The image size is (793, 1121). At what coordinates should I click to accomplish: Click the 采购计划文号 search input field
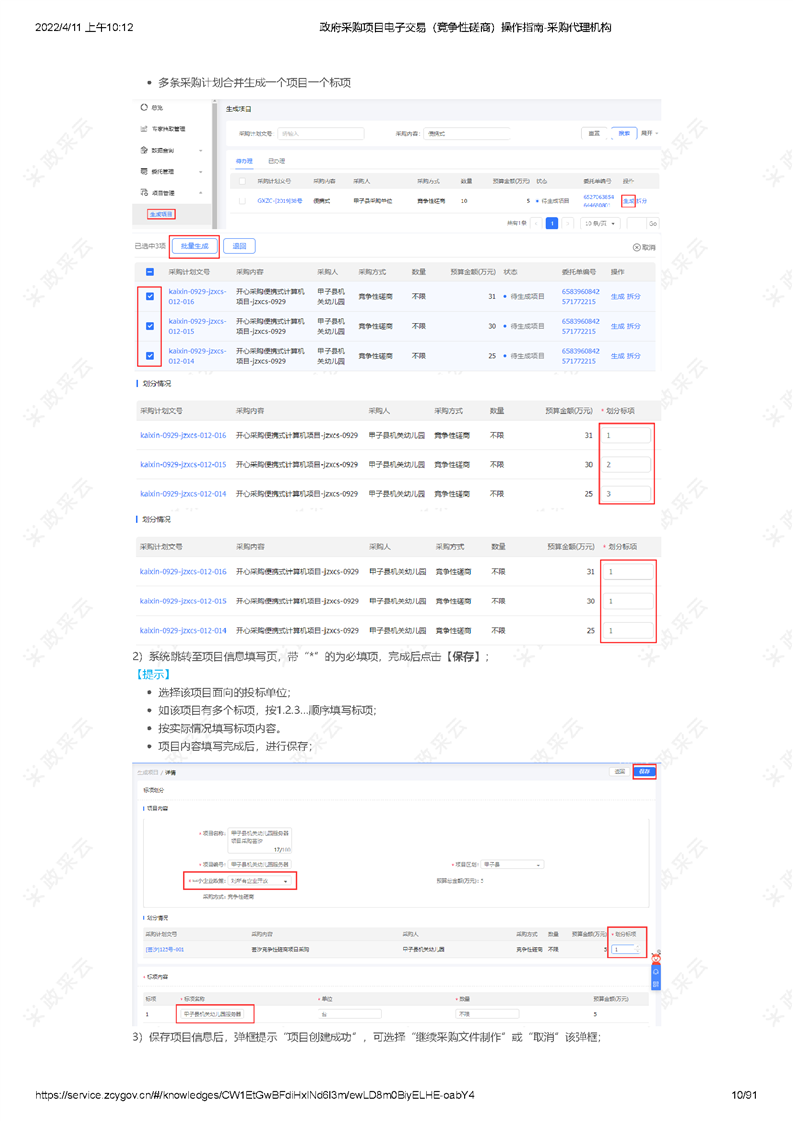[319, 133]
